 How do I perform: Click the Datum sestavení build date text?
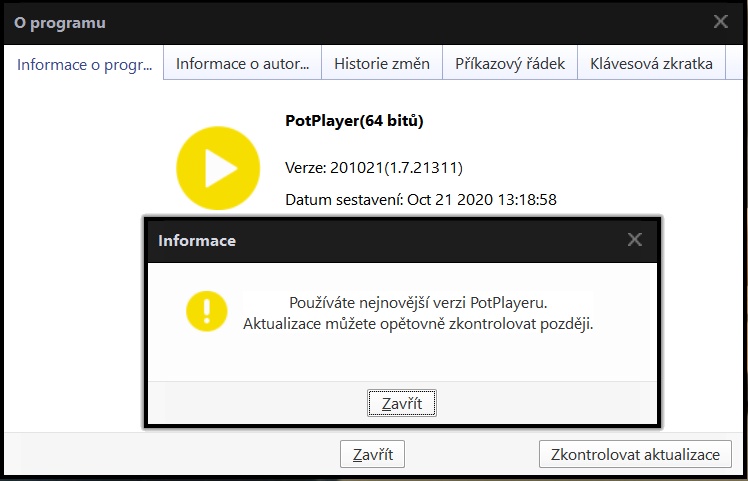point(421,199)
